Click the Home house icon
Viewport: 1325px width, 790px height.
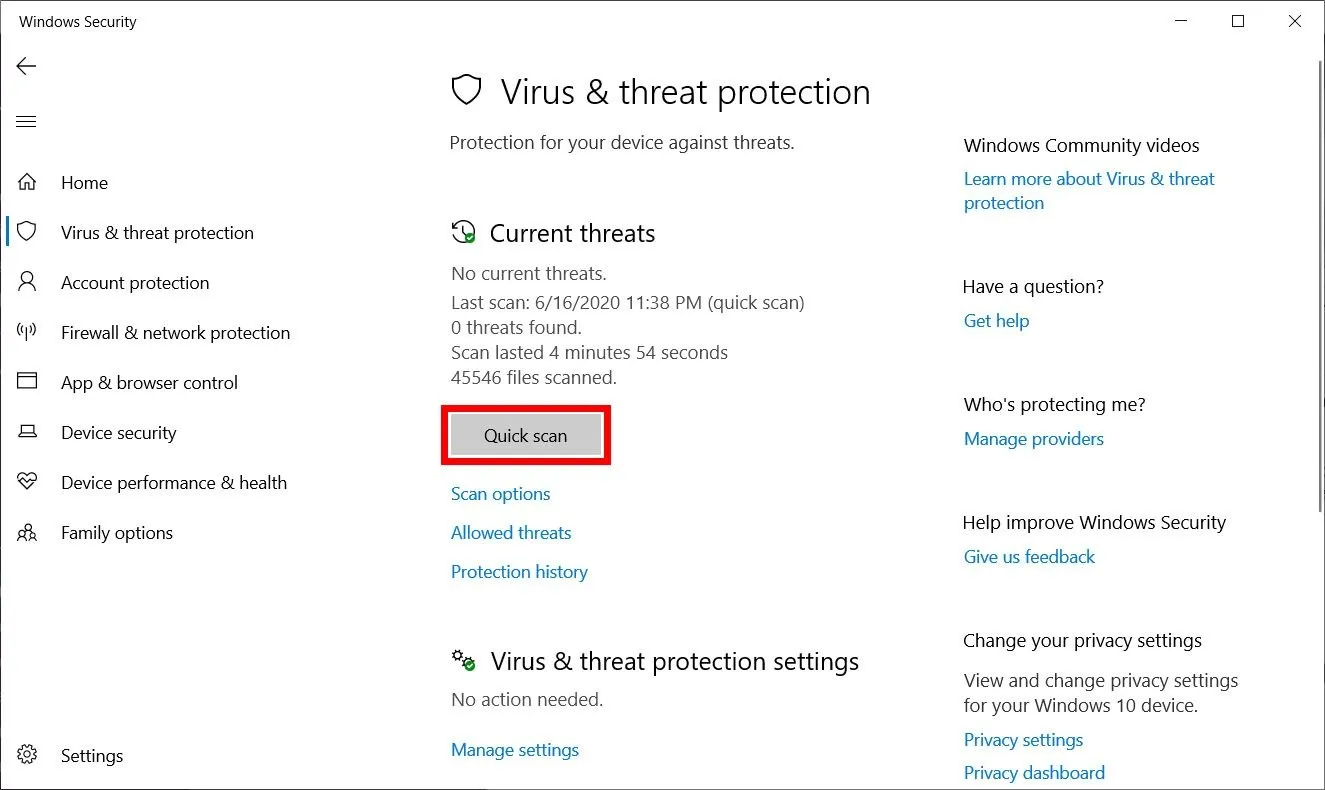pyautogui.click(x=27, y=183)
